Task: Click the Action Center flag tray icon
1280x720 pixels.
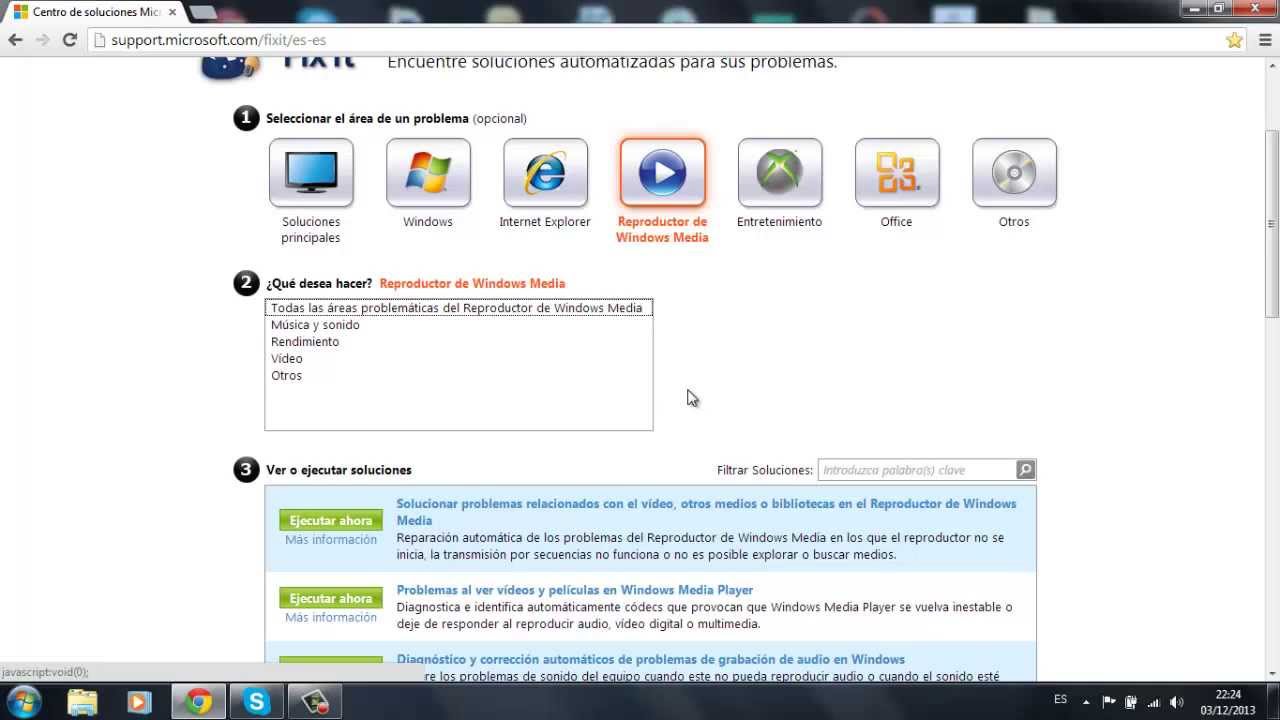Action: pyautogui.click(x=1109, y=702)
